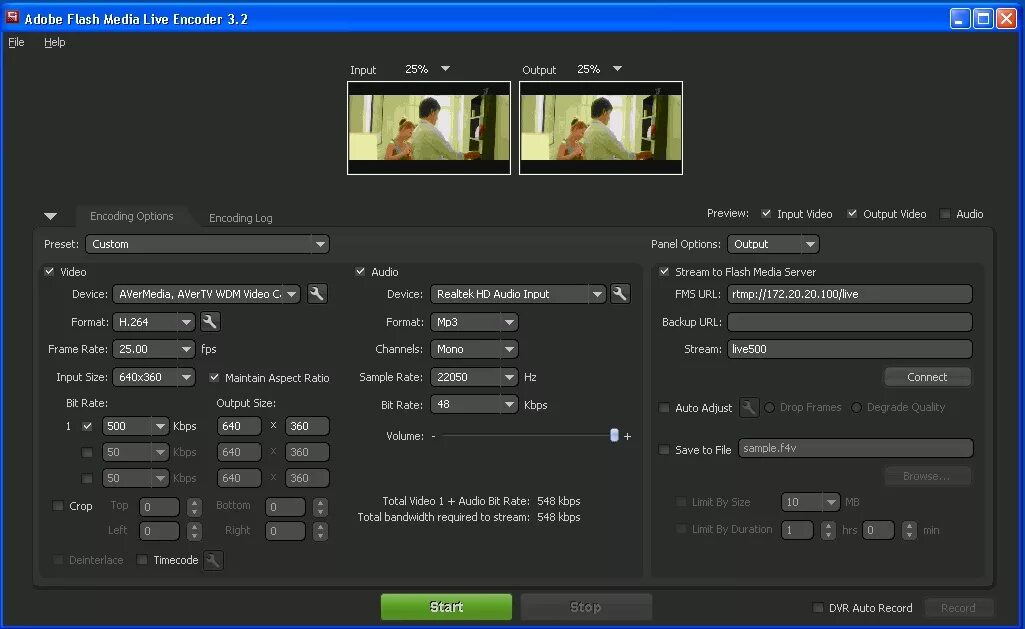This screenshot has width=1025, height=629.
Task: Uncheck Maintain Aspect Ratio
Action: [x=214, y=377]
